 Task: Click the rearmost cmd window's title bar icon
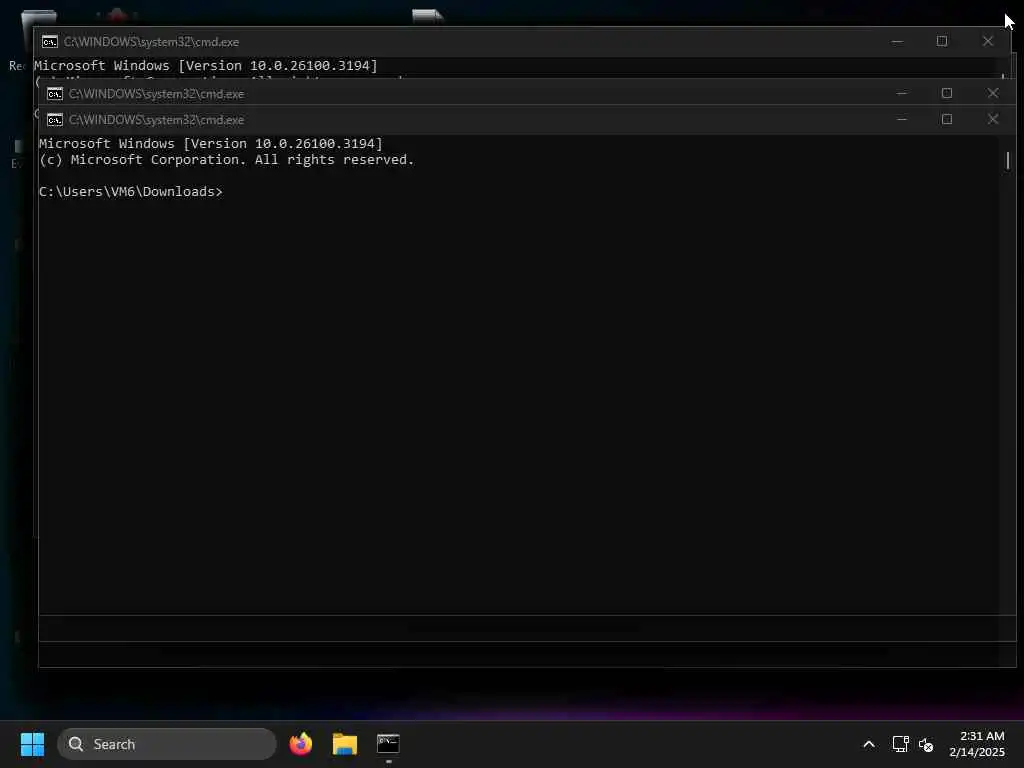50,42
